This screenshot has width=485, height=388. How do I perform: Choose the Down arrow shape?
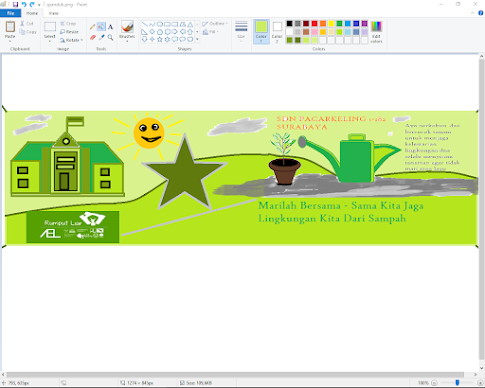[x=144, y=39]
